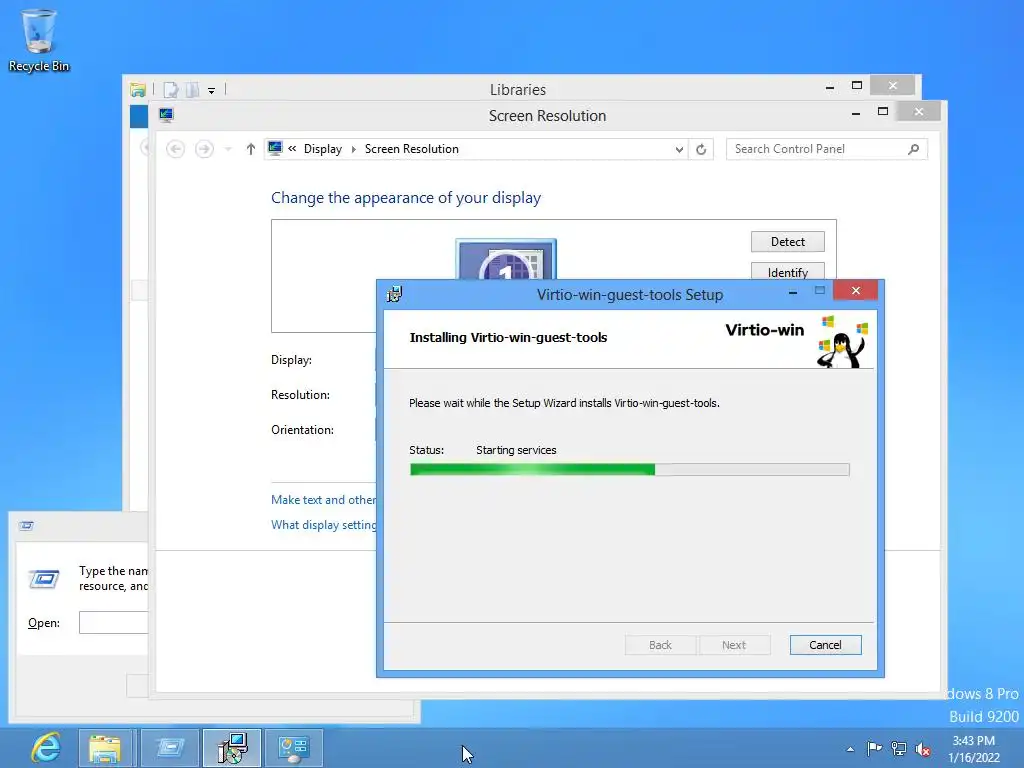1024x768 pixels.
Task: Click the New folder icon in Libraries toolbar
Action: coord(192,90)
